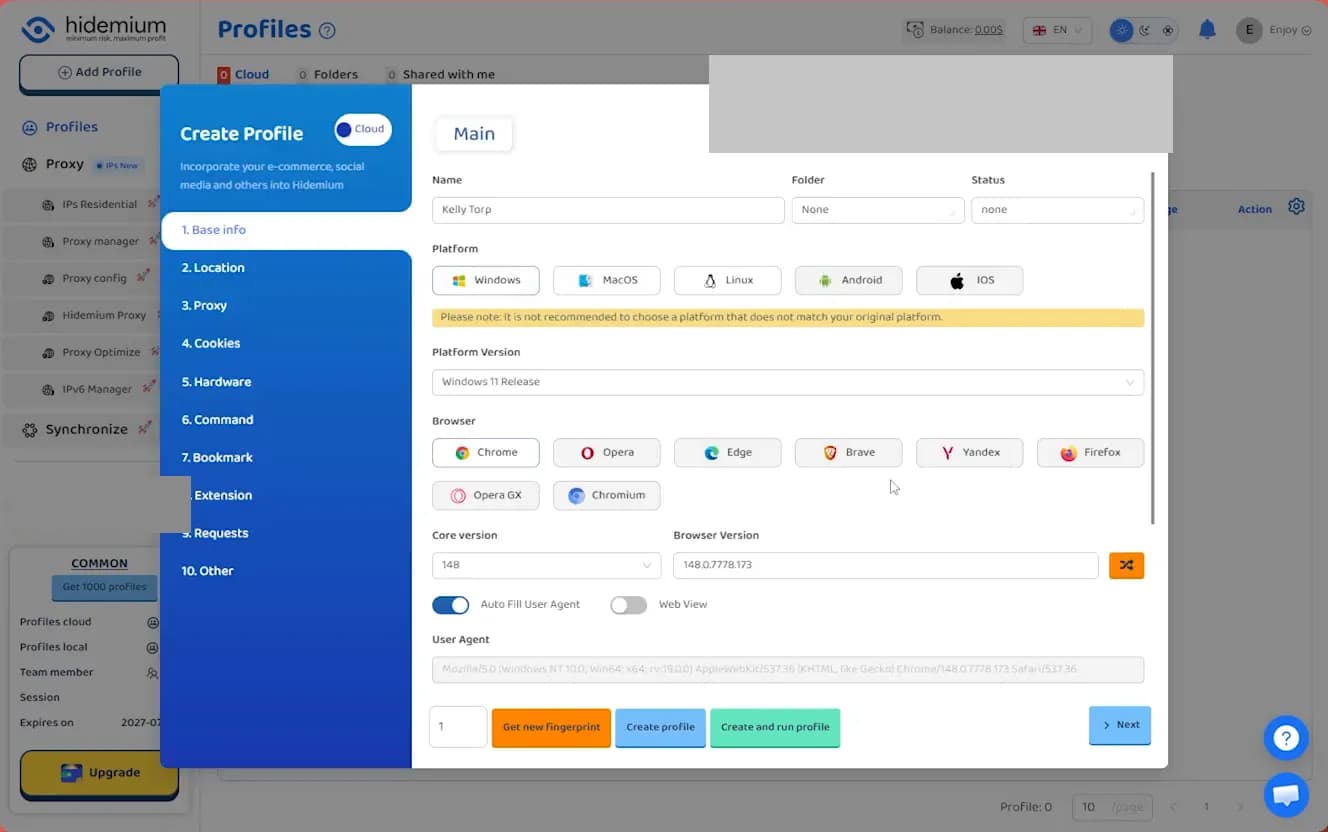Image resolution: width=1328 pixels, height=832 pixels.
Task: Click the user avatar E icon
Action: click(1249, 30)
